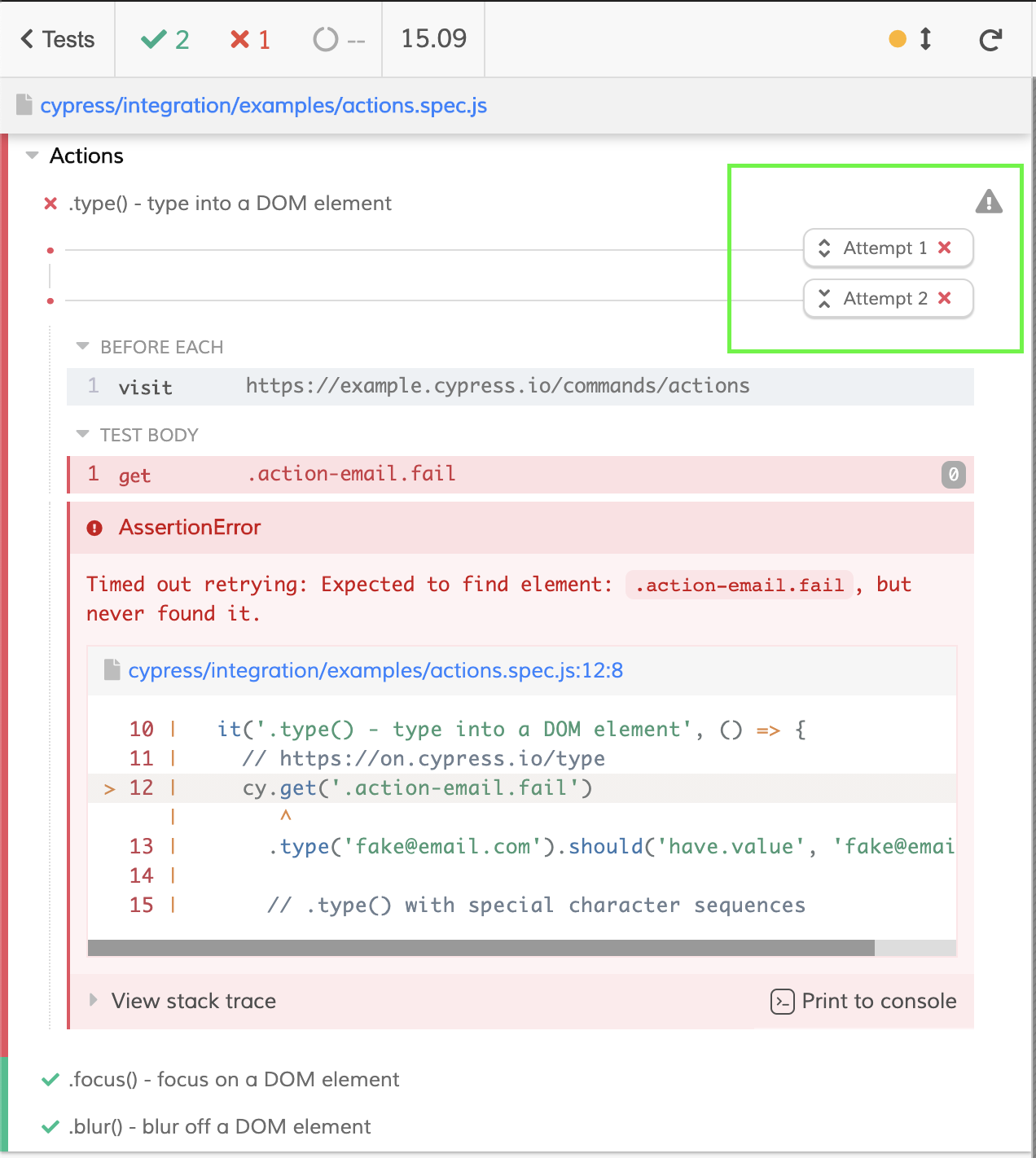
Task: Click the get .action-email.fail command
Action: pyautogui.click(x=520, y=474)
